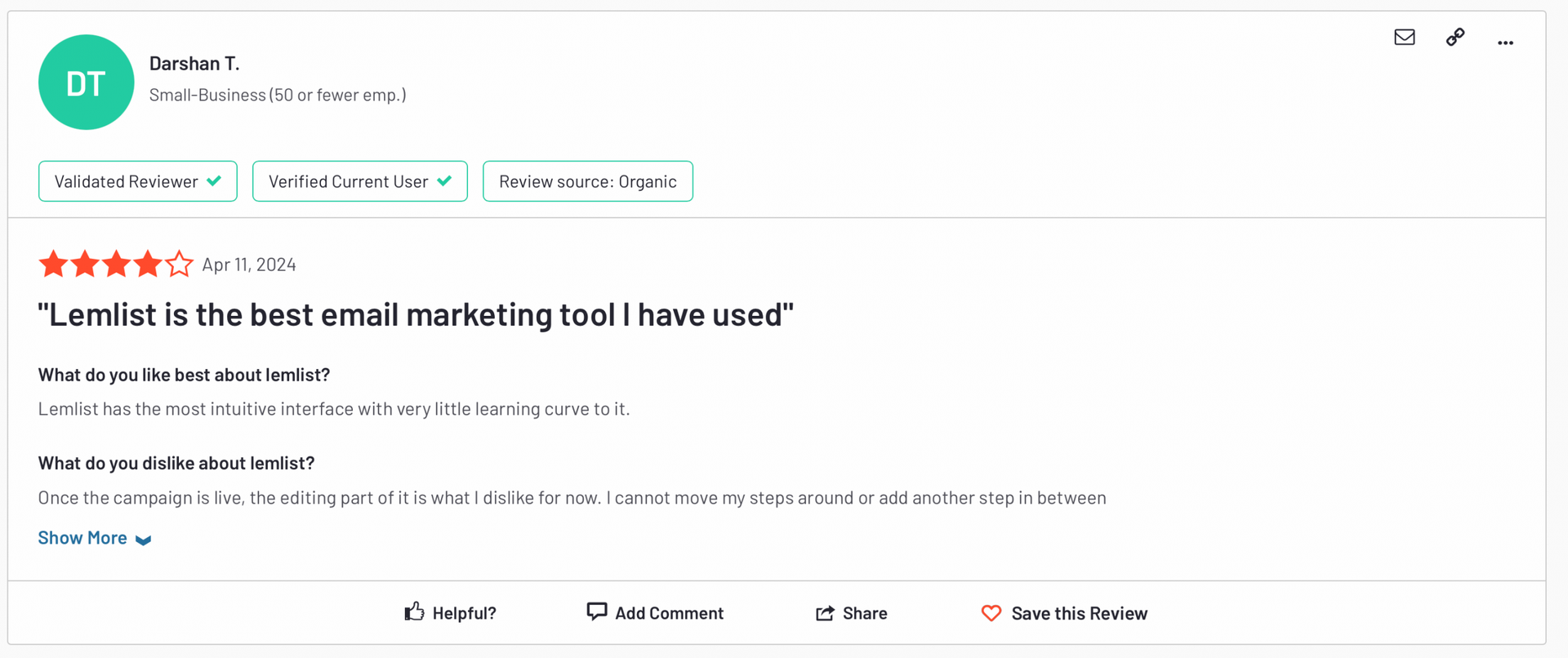Screen dimensions: 1568x658
Task: Click the DT avatar circle
Action: point(86,82)
